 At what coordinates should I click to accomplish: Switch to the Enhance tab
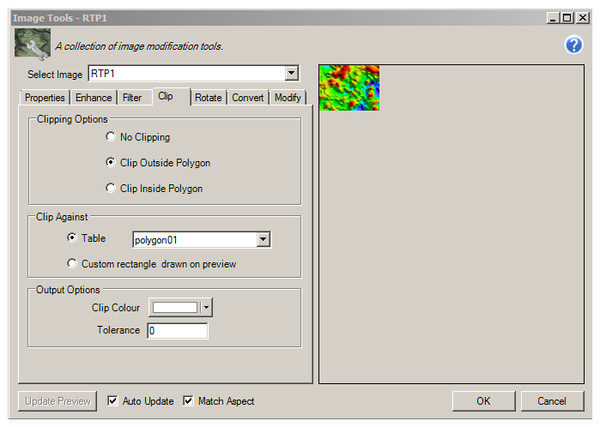(x=94, y=98)
